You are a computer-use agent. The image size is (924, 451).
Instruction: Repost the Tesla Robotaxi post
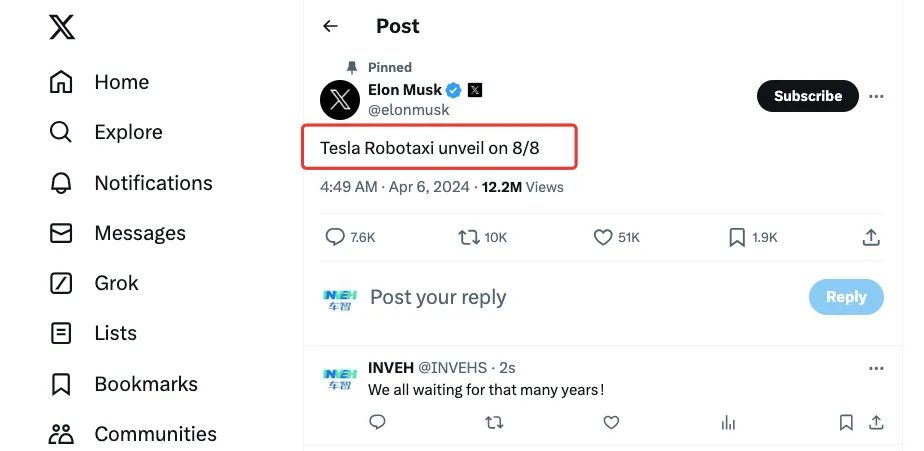[x=468, y=237]
